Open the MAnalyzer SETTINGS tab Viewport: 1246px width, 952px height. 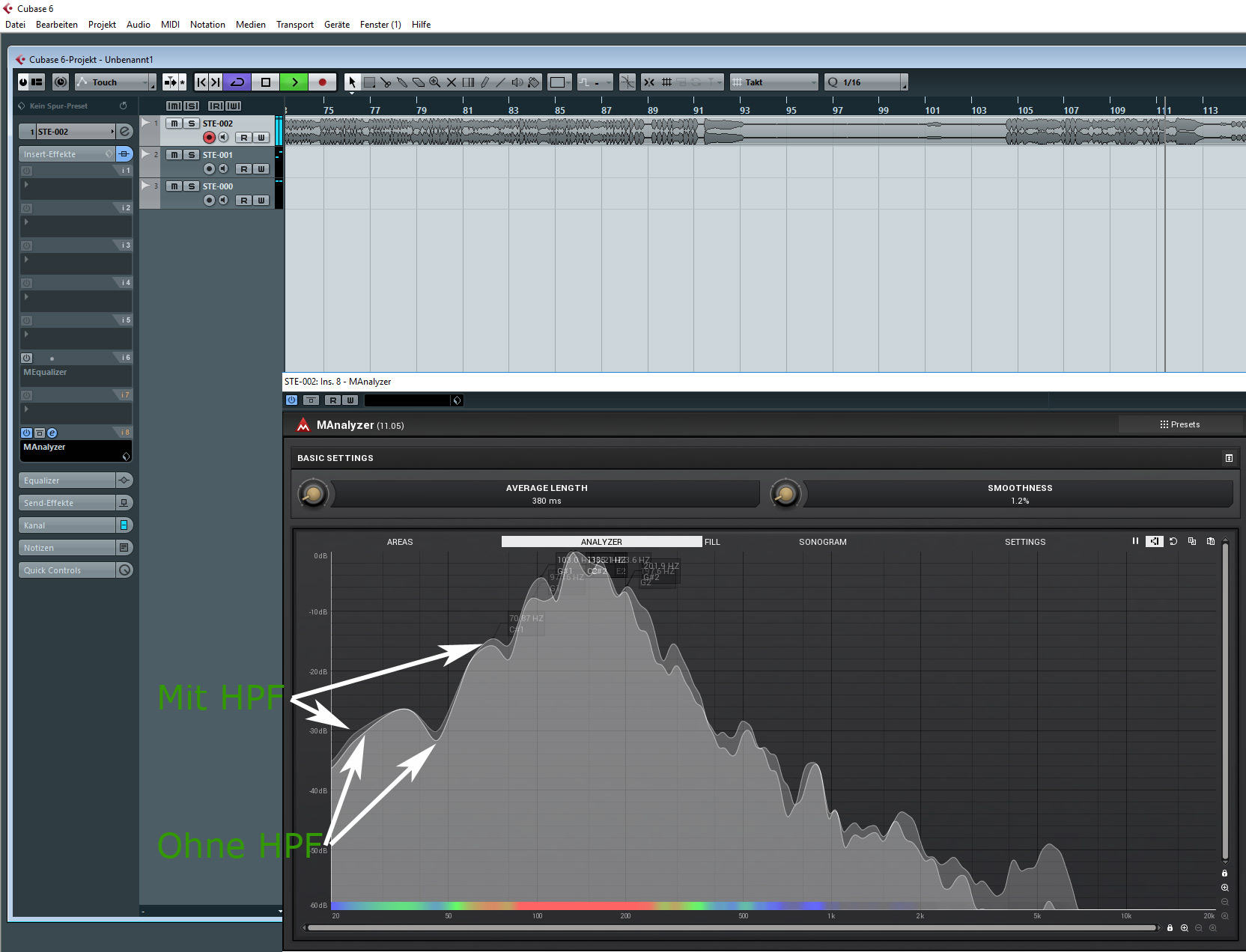(1025, 542)
